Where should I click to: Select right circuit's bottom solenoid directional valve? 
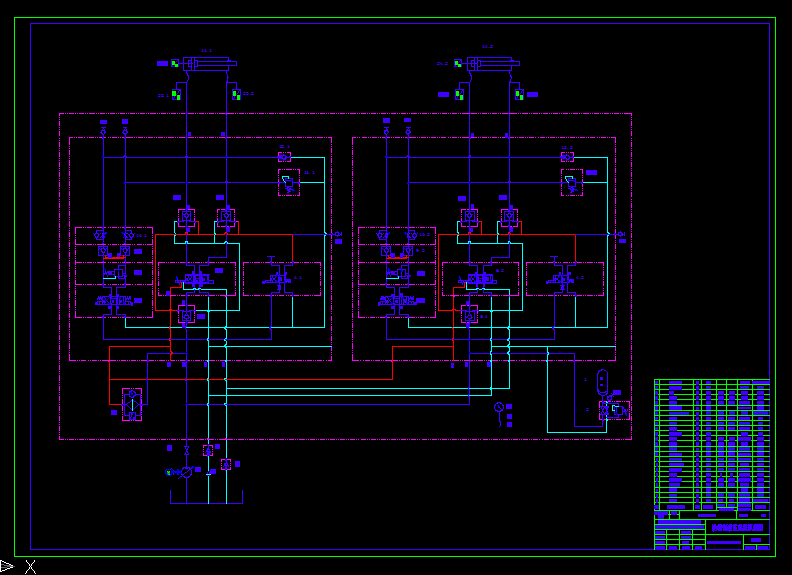tap(397, 301)
